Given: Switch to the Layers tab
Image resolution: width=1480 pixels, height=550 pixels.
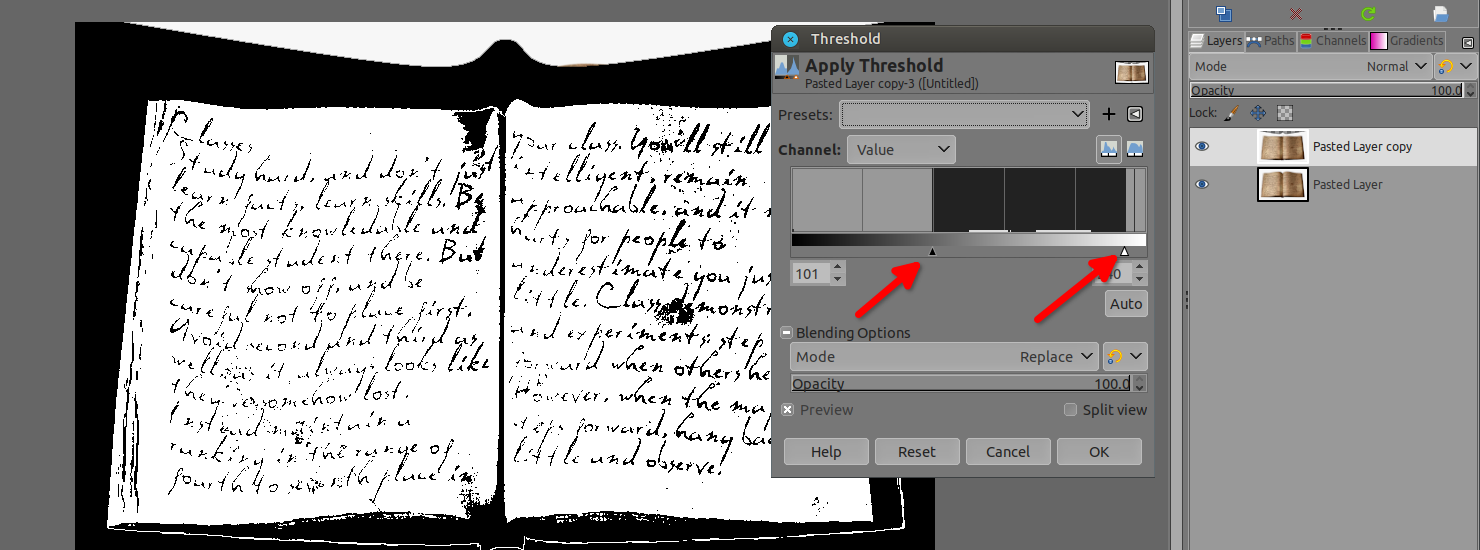Looking at the screenshot, I should [1216, 41].
